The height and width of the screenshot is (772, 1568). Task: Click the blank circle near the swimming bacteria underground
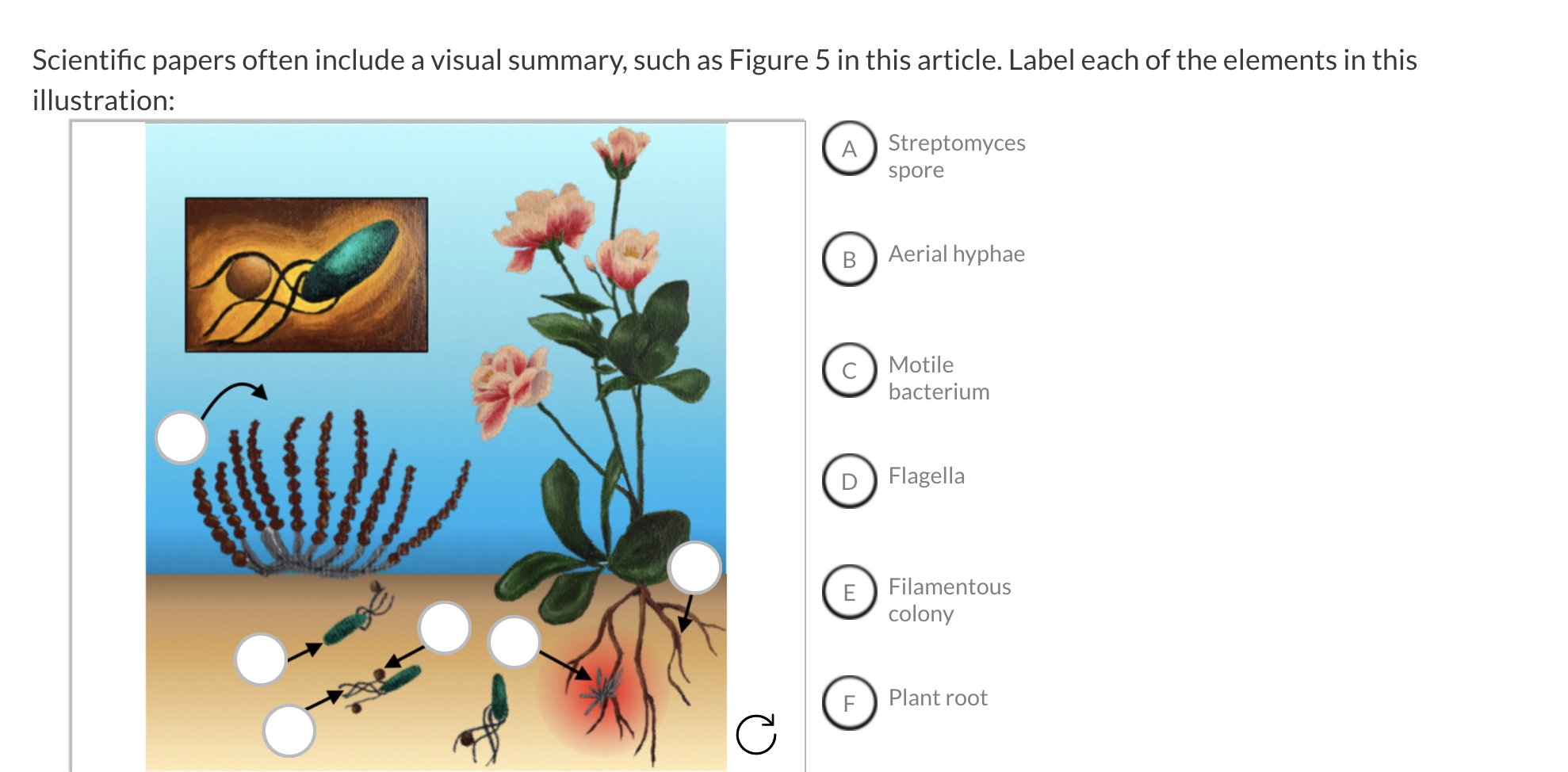click(260, 658)
